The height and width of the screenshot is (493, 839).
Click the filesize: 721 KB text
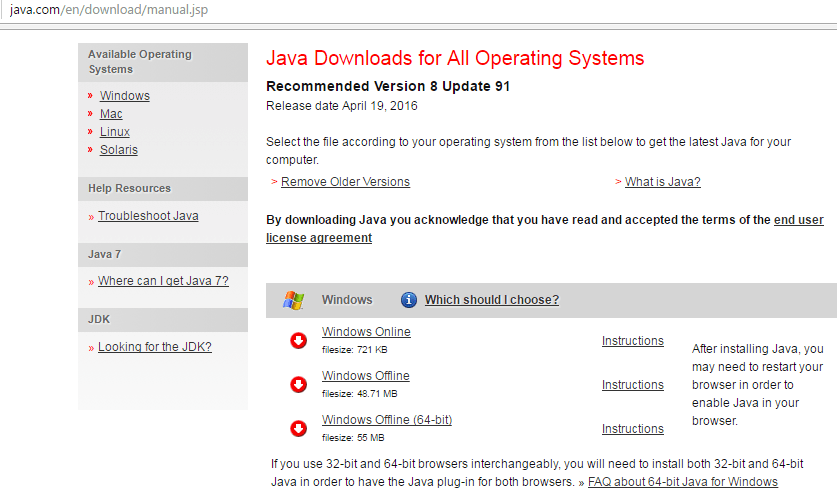click(354, 350)
